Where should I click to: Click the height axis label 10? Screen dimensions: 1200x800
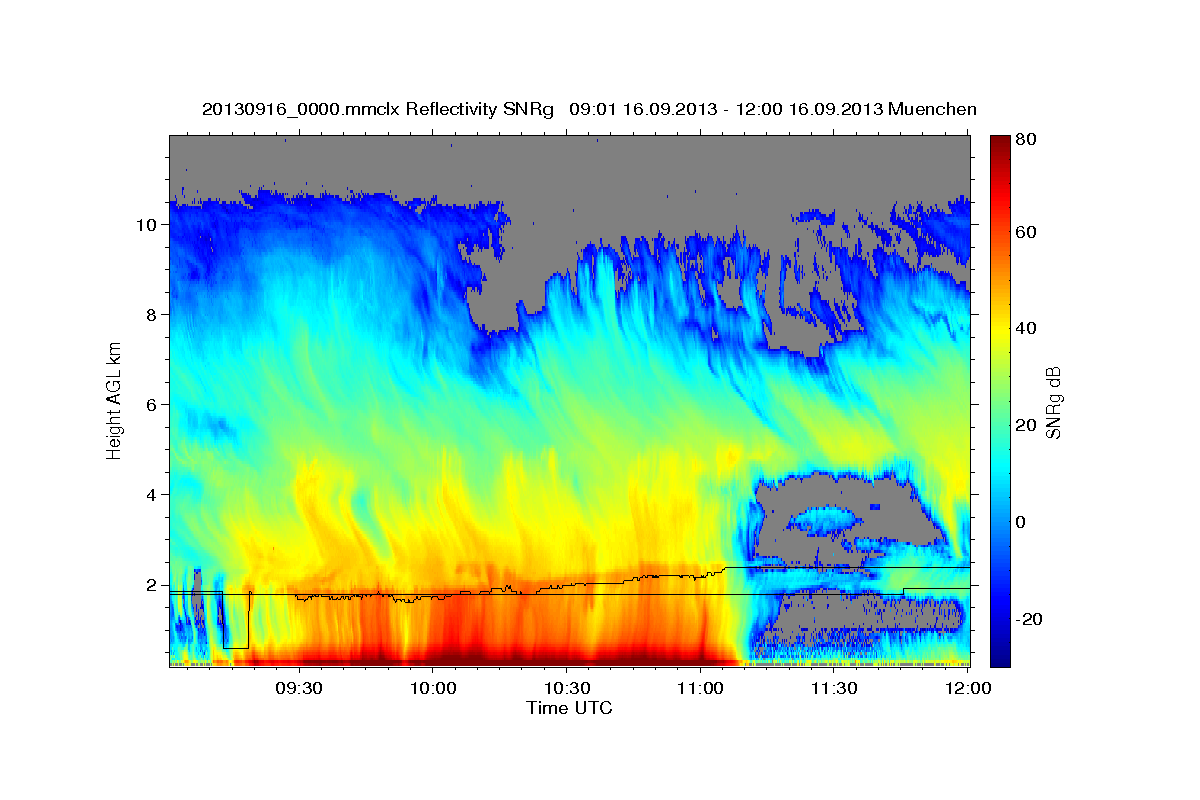tap(149, 225)
